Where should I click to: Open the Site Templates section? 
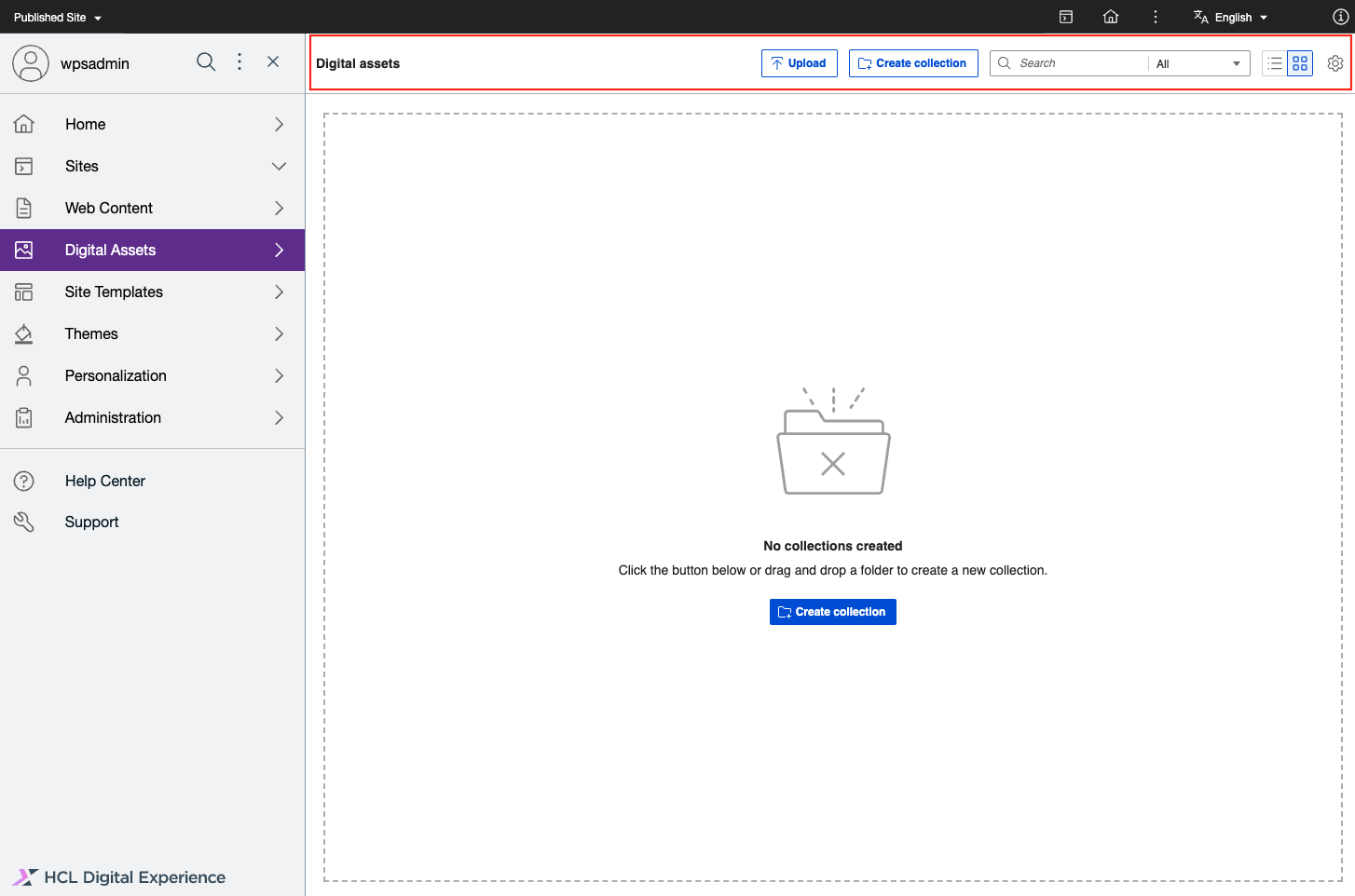pyautogui.click(x=113, y=292)
